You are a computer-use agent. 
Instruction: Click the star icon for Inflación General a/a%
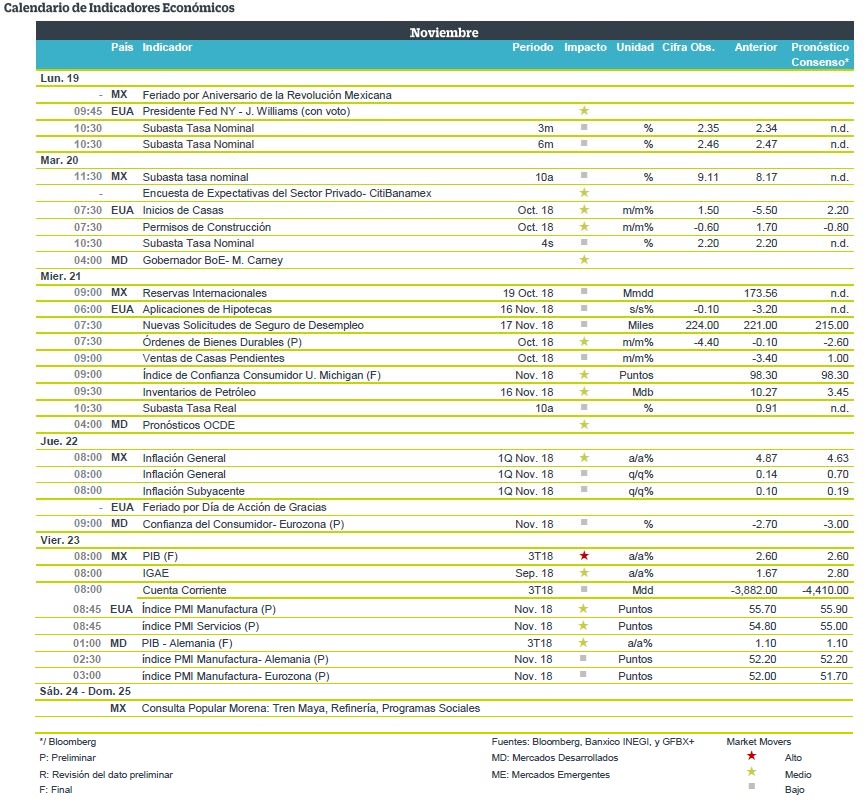pos(584,457)
